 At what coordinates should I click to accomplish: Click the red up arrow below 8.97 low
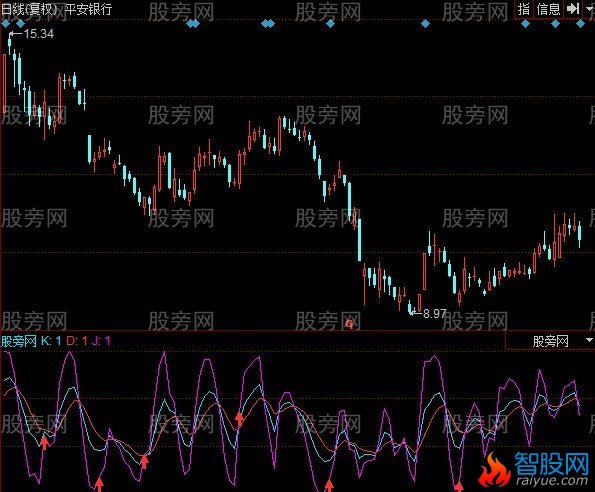[x=459, y=487]
